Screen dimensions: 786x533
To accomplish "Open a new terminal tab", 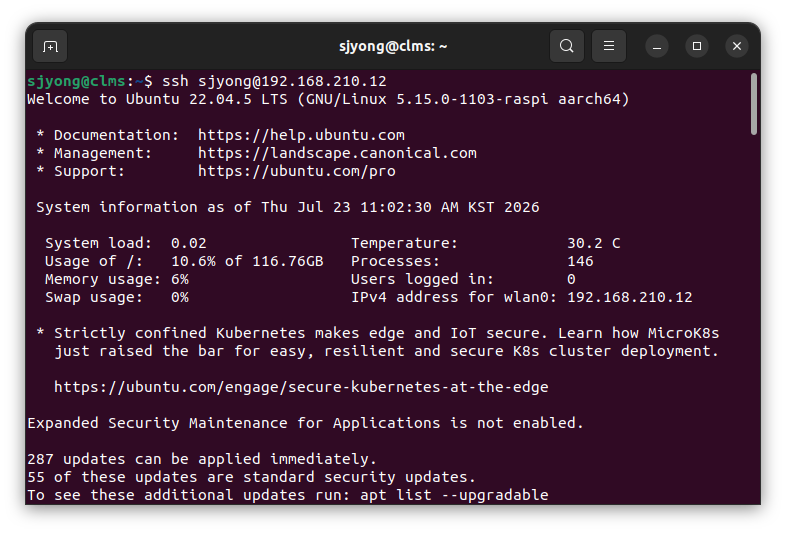I will pos(50,47).
